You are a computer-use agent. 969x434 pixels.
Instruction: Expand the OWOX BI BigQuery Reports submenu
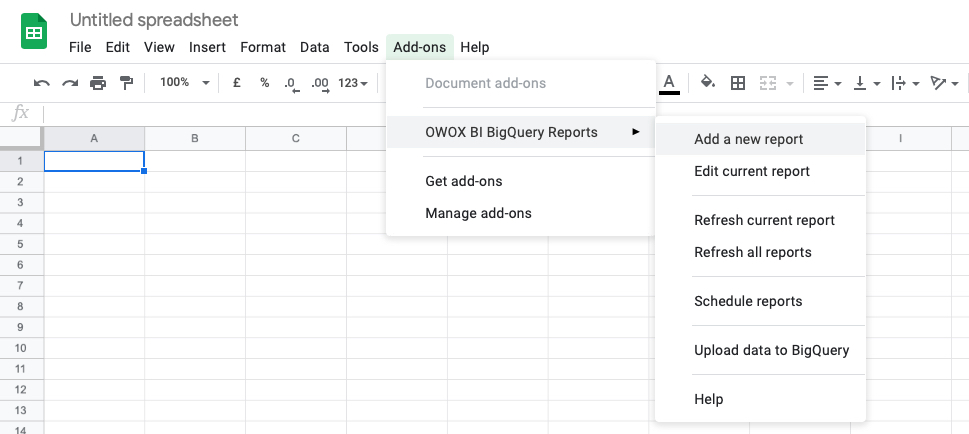(x=520, y=132)
